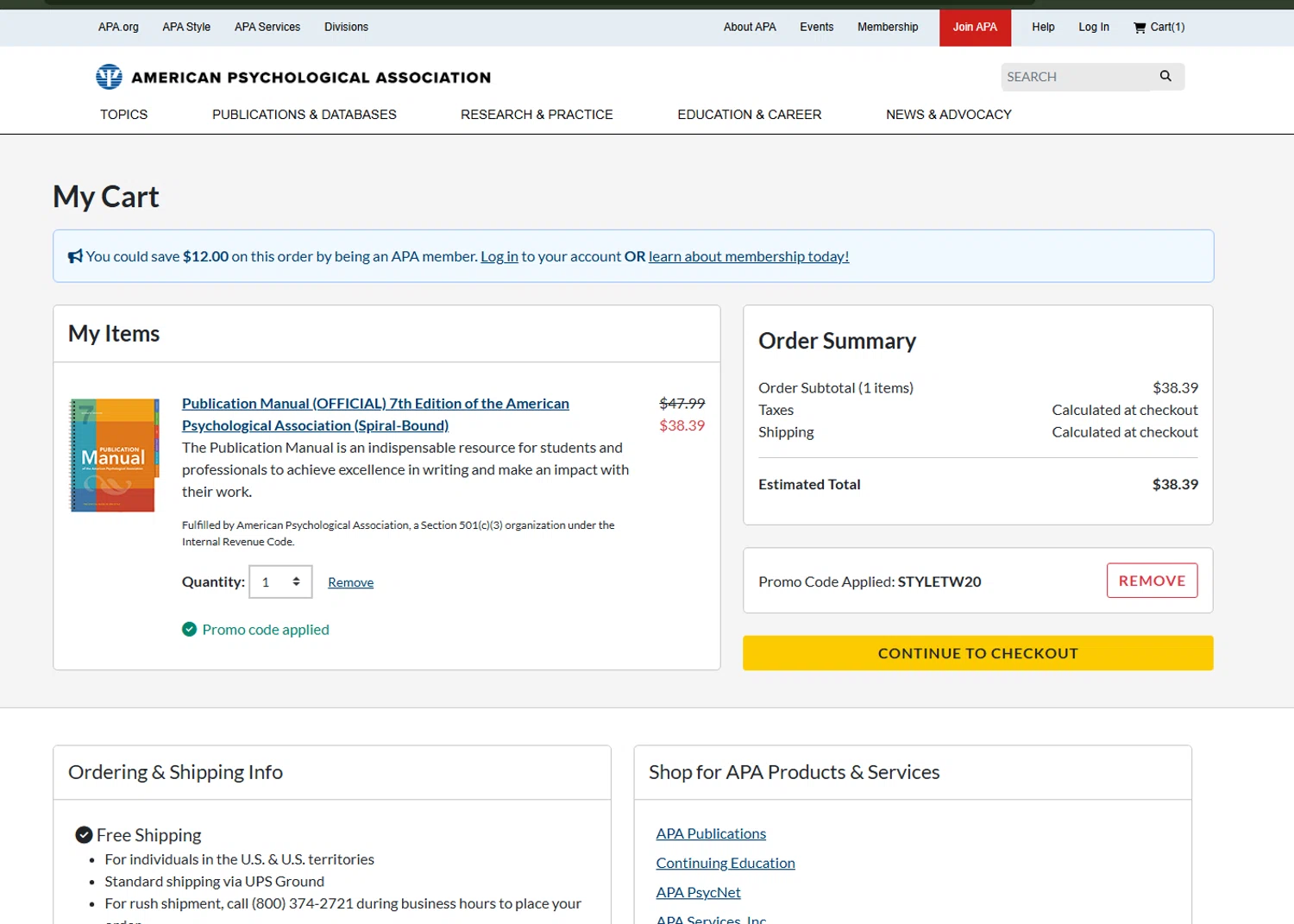Open APA Publications link

pos(711,833)
